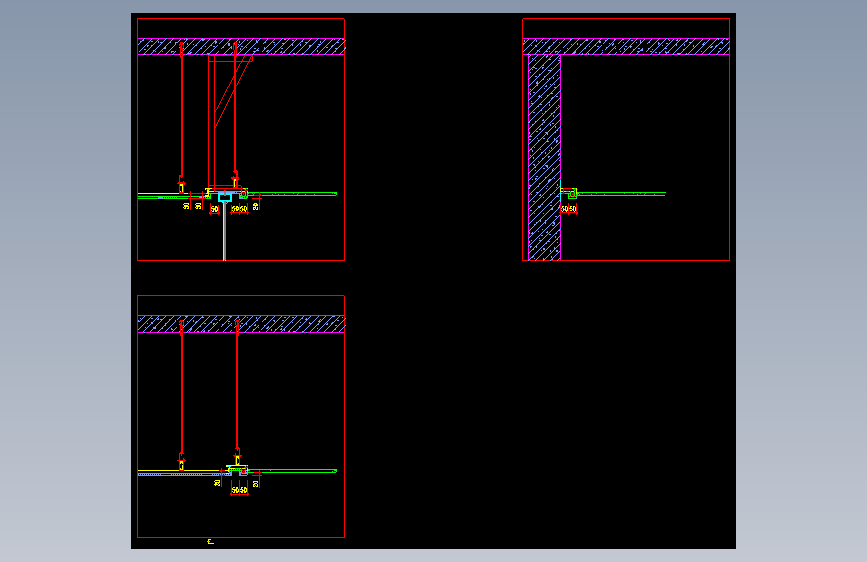Click the green ceiling board in the top-left detail
Viewport: 867px width, 562px height.
coord(293,194)
